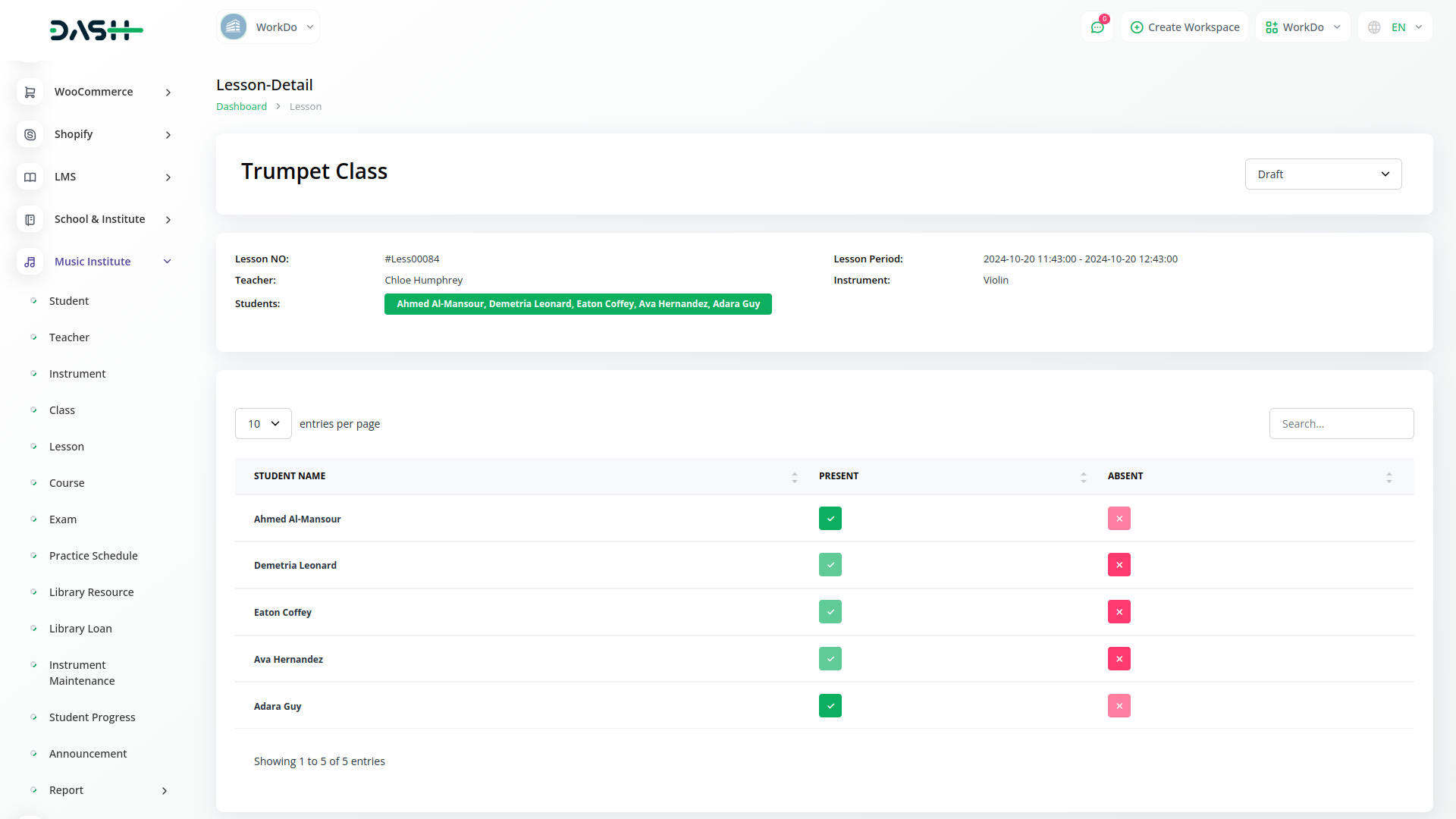Go to the Dashboard breadcrumb link
The image size is (1456, 819).
point(241,107)
